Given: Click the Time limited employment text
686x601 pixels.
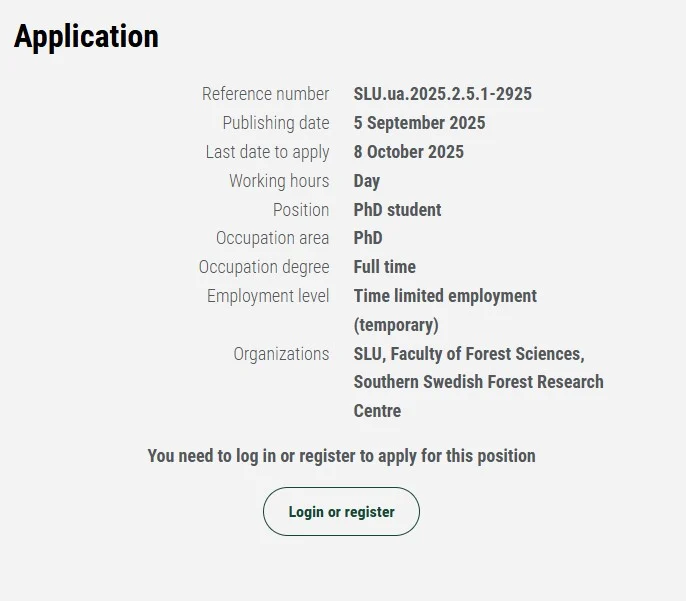Looking at the screenshot, I should pos(445,296).
